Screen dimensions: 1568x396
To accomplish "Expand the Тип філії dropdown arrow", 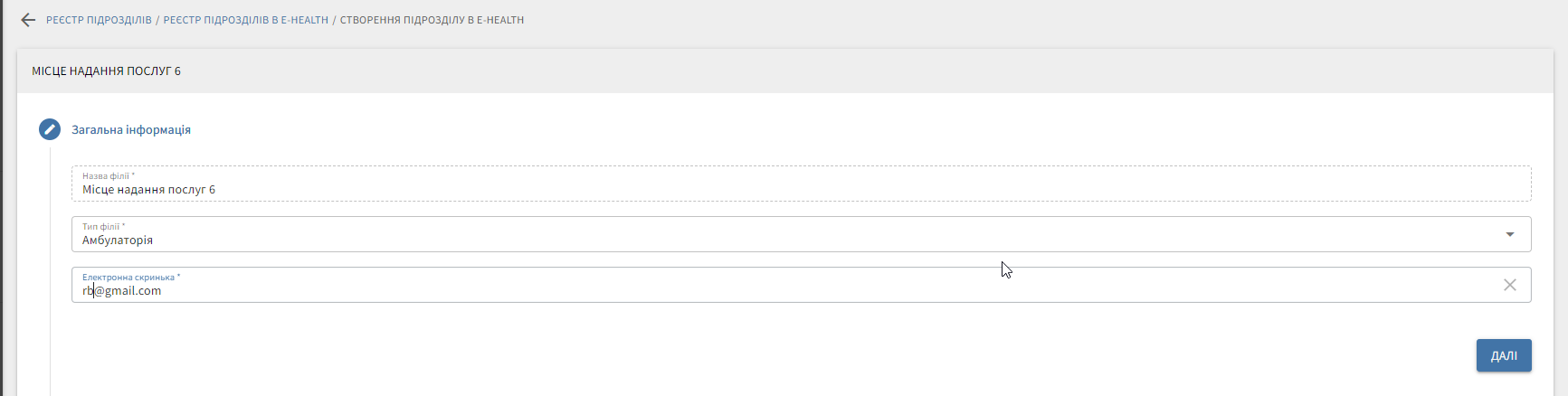I will (1509, 234).
